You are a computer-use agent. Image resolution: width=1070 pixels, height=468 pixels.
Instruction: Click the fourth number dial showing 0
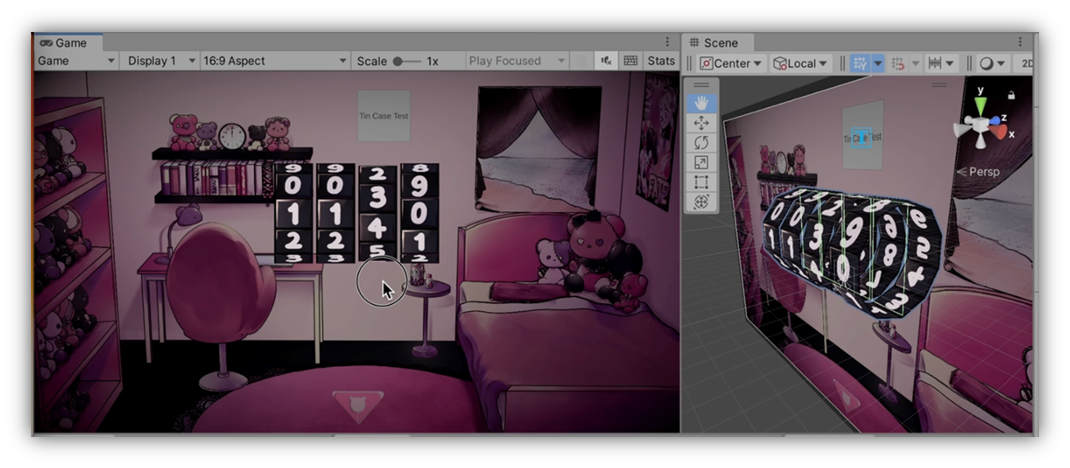(x=419, y=213)
